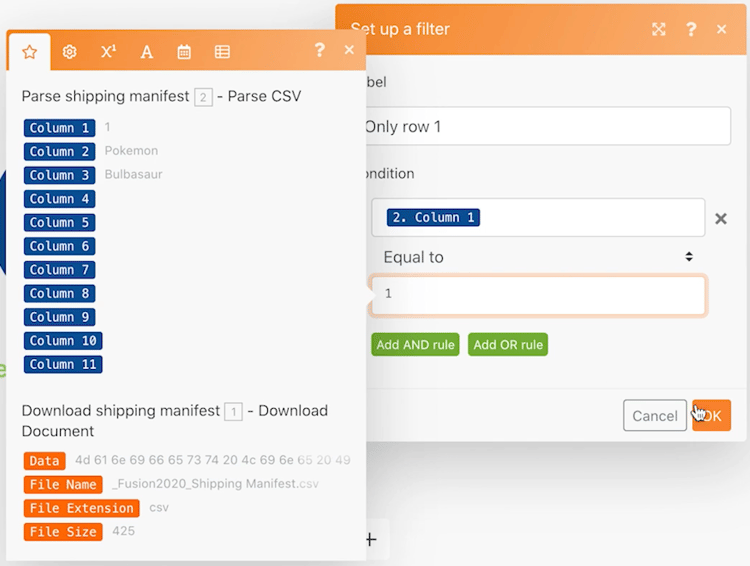Close the Set up a filter dialog
The width and height of the screenshot is (750, 566).
(x=721, y=29)
